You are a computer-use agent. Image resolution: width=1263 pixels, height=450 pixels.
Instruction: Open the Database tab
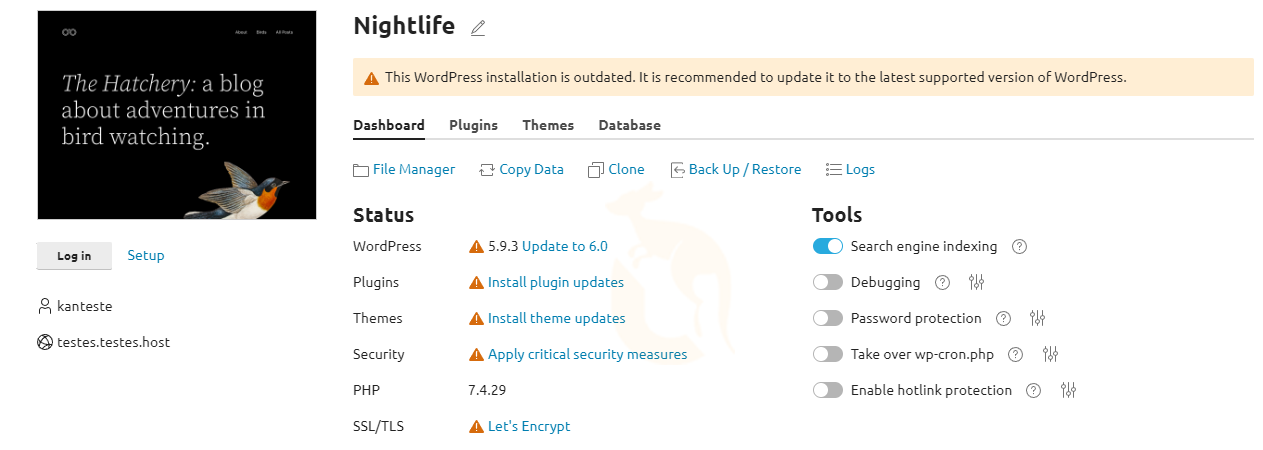pos(629,125)
